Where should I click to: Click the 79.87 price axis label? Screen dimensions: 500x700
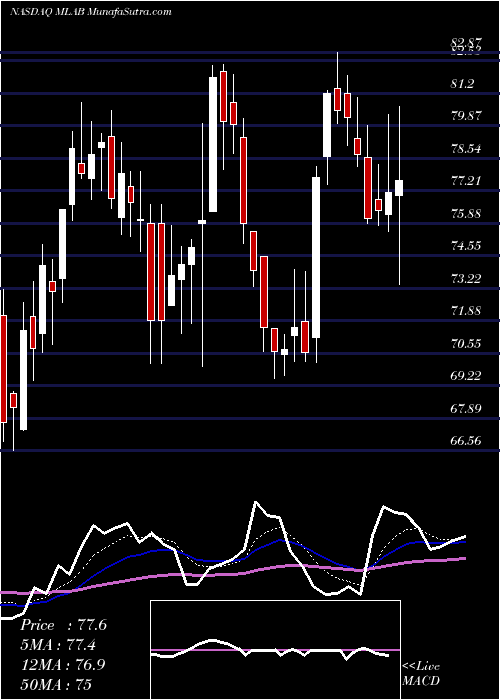pyautogui.click(x=467, y=116)
